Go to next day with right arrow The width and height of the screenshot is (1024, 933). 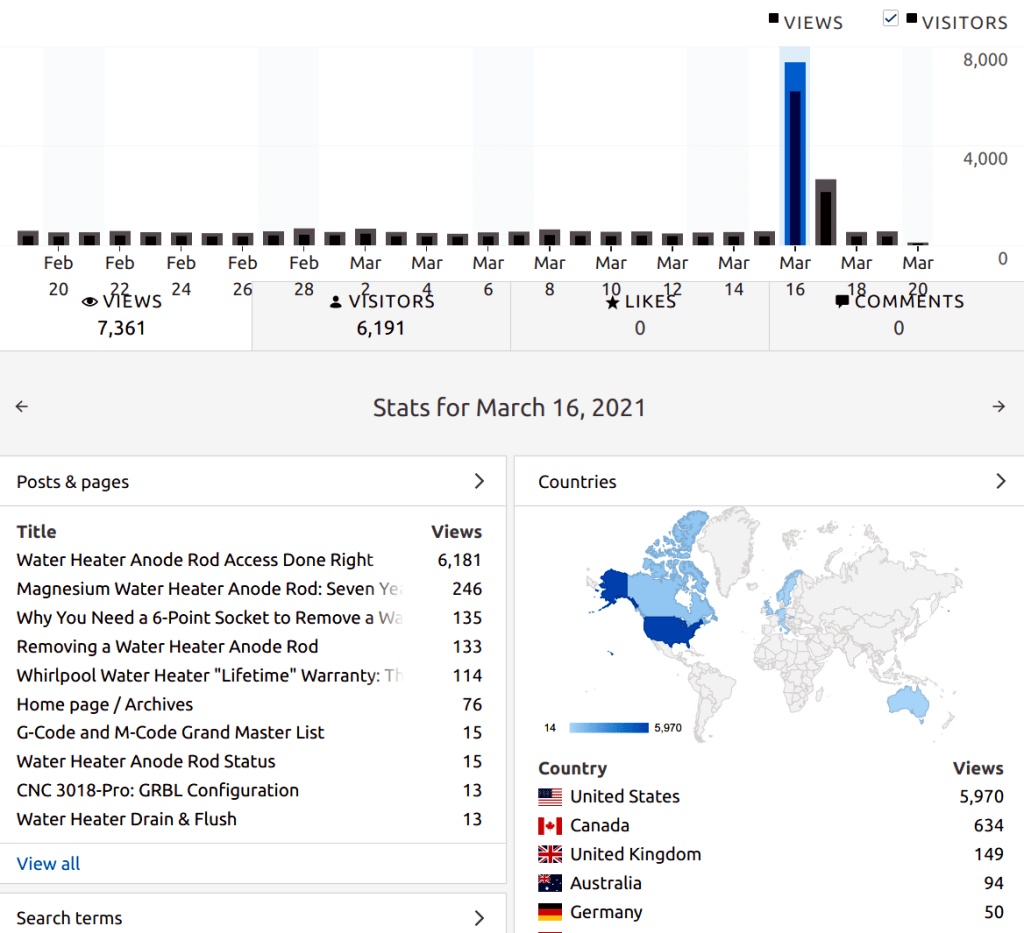coord(998,407)
